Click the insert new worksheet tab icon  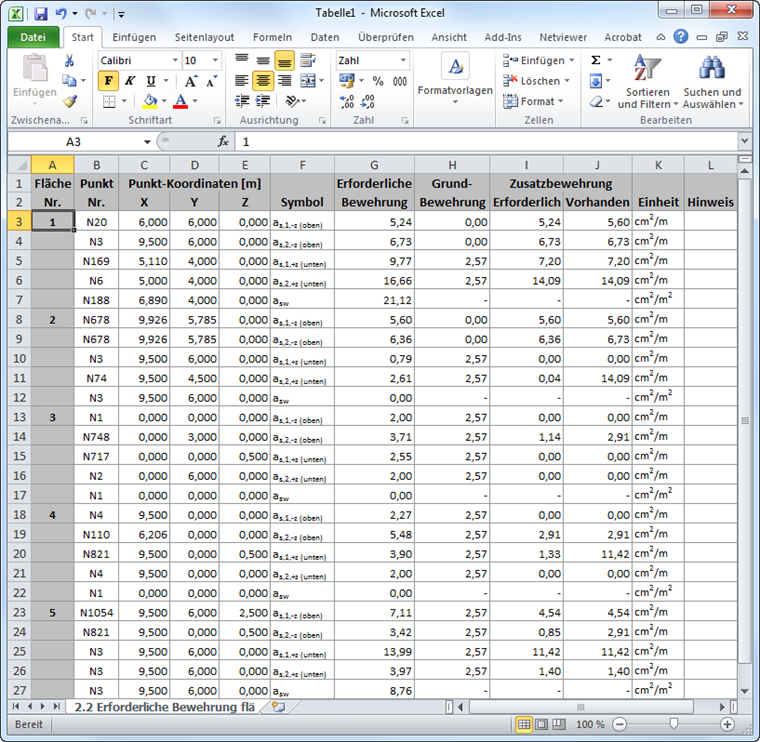[x=278, y=707]
